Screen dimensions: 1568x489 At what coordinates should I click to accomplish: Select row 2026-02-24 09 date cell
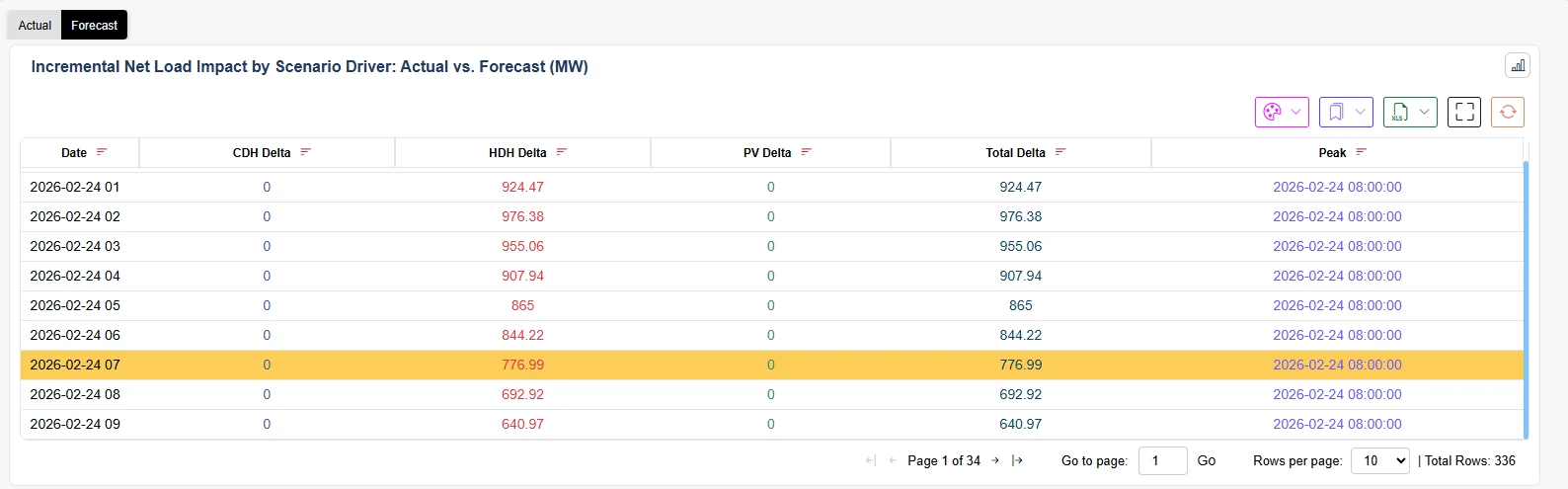[x=75, y=424]
